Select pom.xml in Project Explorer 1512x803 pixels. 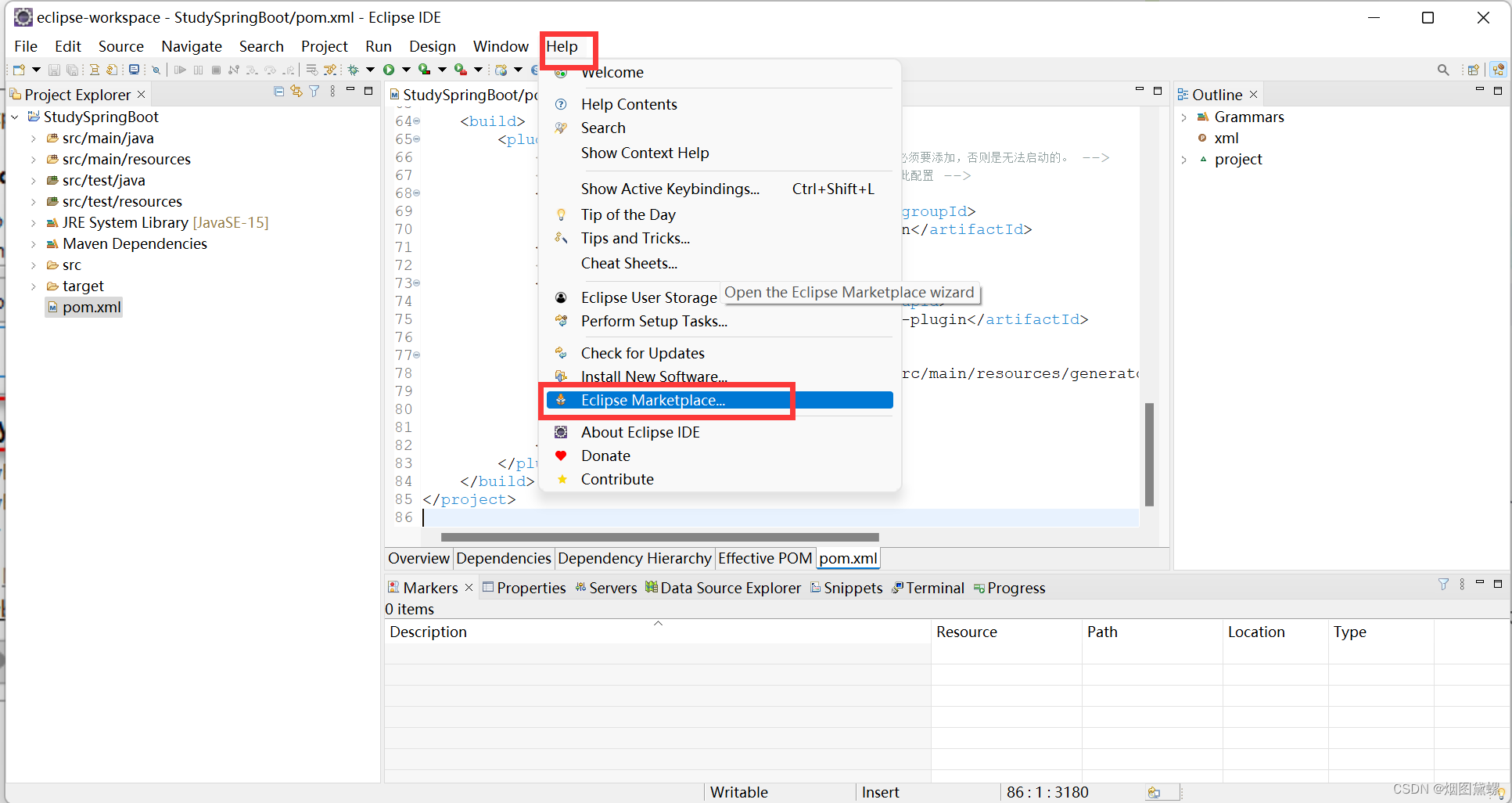92,307
